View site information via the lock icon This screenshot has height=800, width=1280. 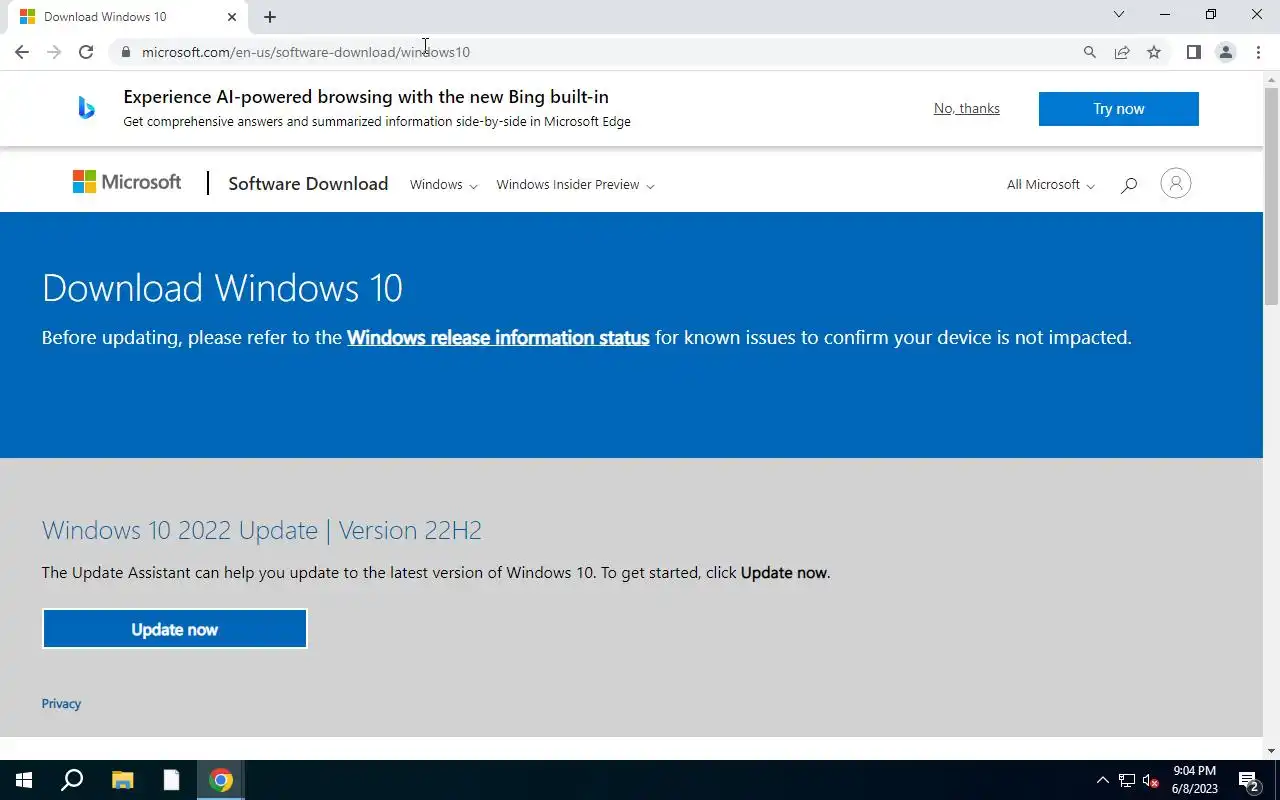(125, 52)
